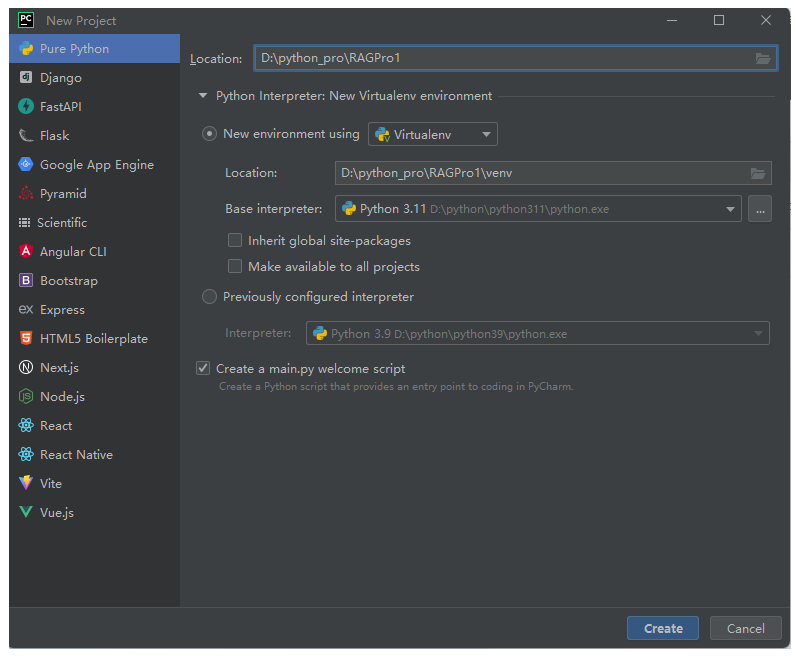798x656 pixels.
Task: Select the Django project type
Action: click(95, 77)
